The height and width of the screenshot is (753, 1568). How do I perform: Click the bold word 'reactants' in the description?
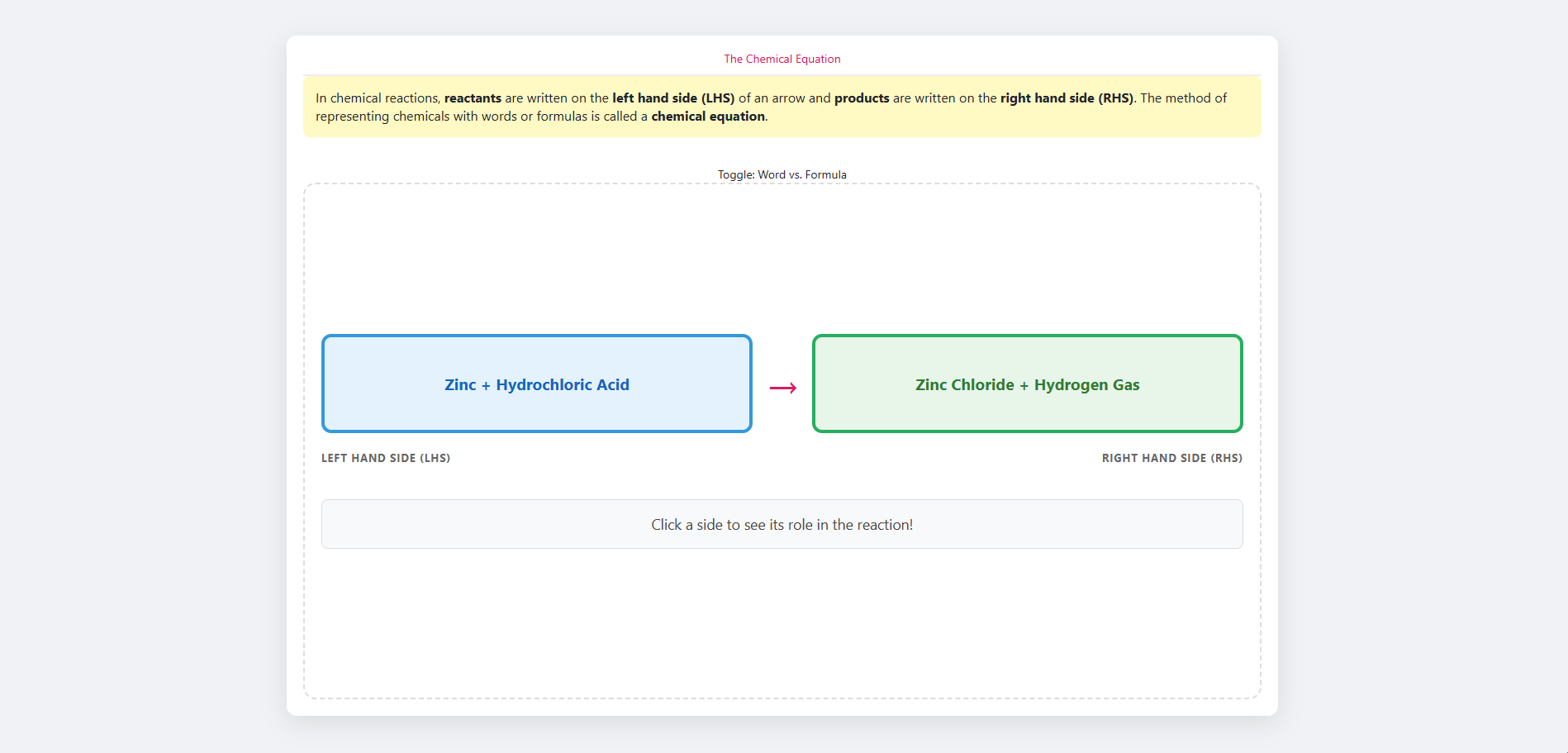click(x=473, y=98)
